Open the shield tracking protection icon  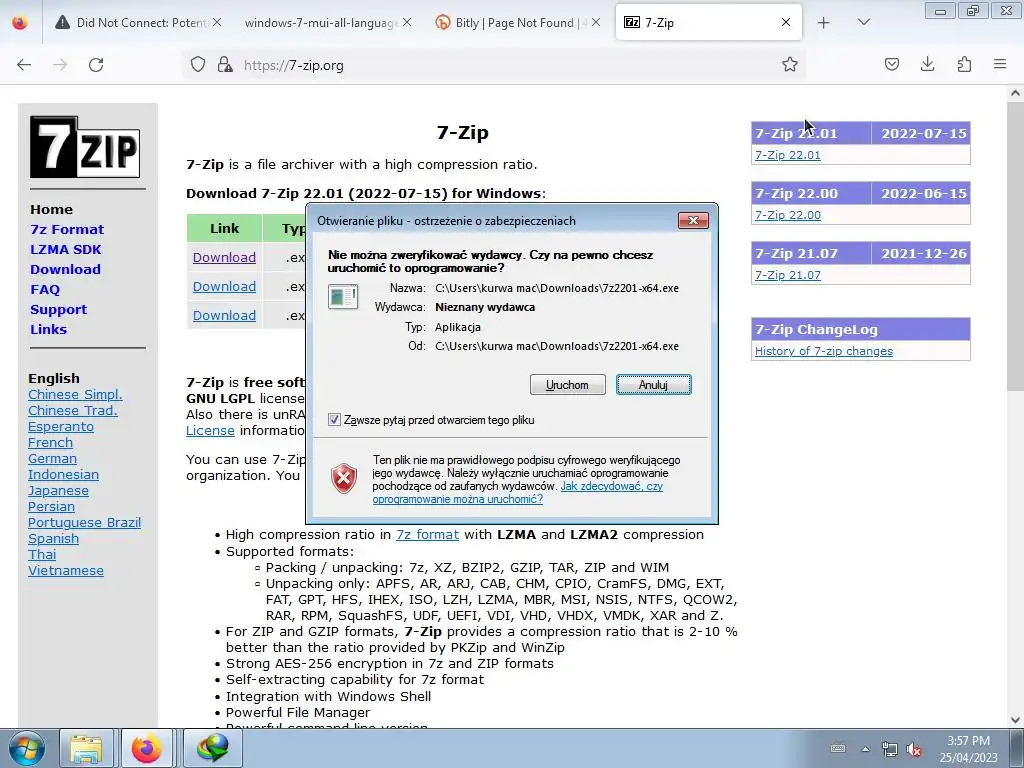click(x=198, y=64)
